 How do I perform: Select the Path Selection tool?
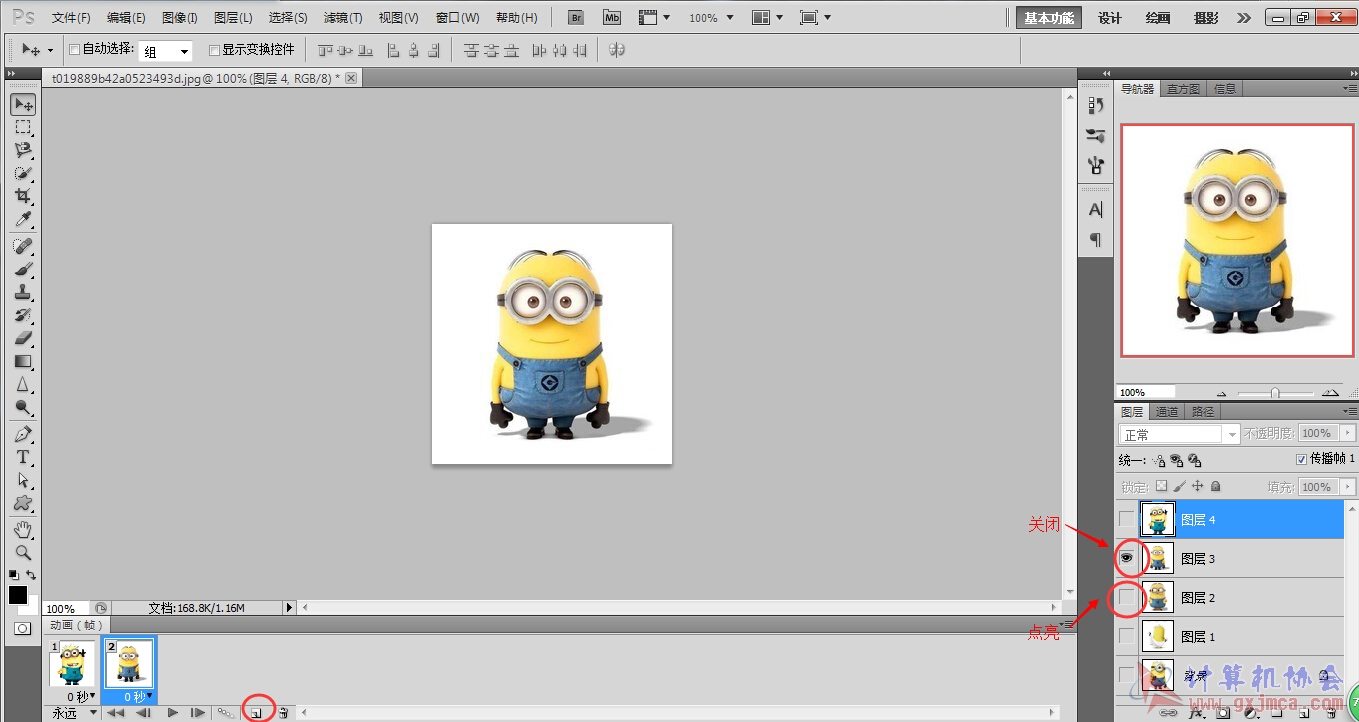23,480
